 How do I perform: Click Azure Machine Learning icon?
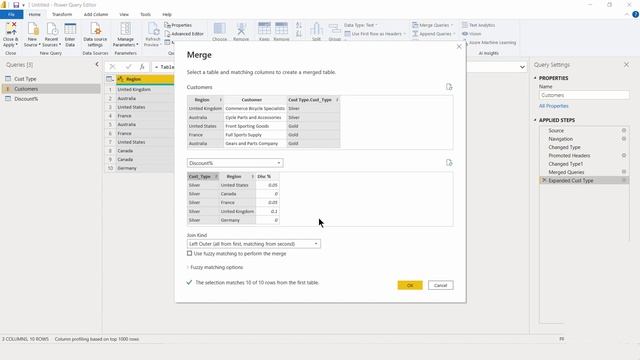click(489, 42)
